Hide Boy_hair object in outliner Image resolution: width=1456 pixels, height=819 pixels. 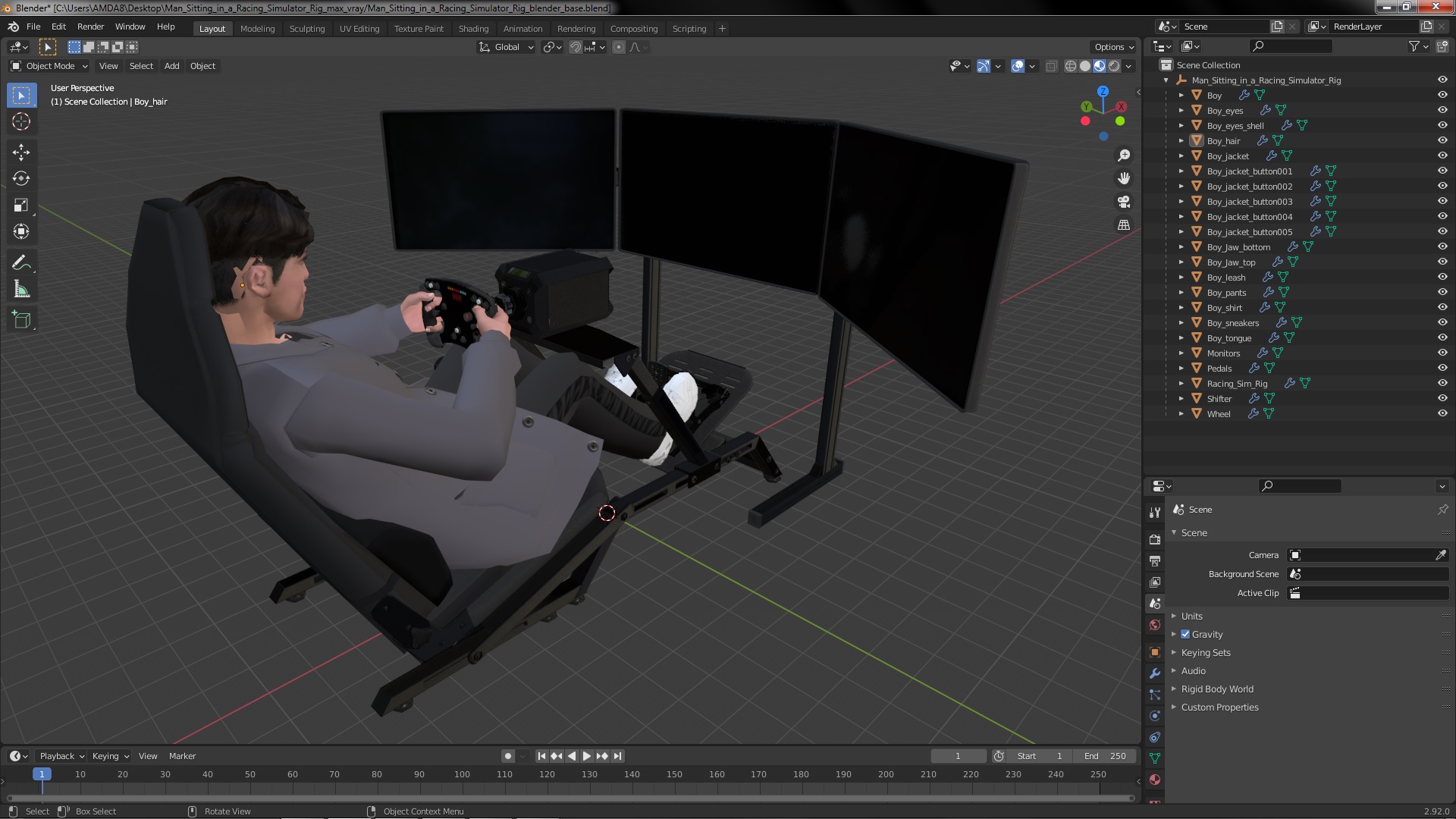pyautogui.click(x=1442, y=140)
